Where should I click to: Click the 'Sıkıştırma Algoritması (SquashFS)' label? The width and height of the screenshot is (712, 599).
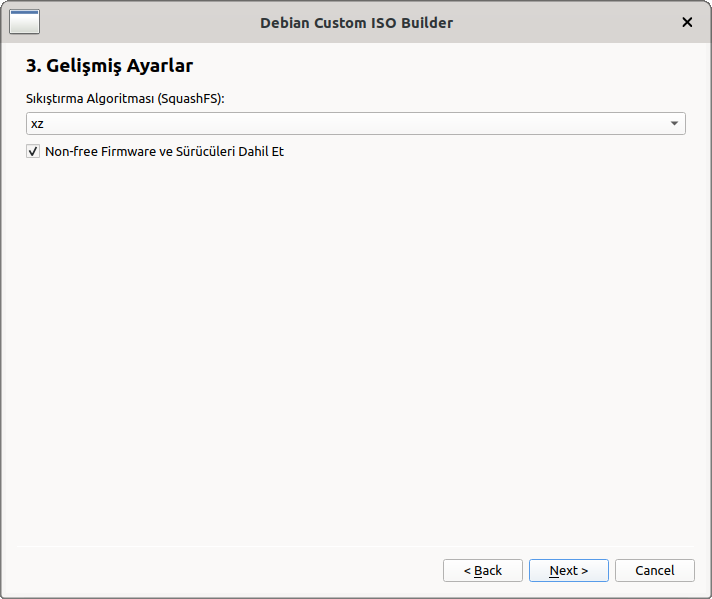125,99
